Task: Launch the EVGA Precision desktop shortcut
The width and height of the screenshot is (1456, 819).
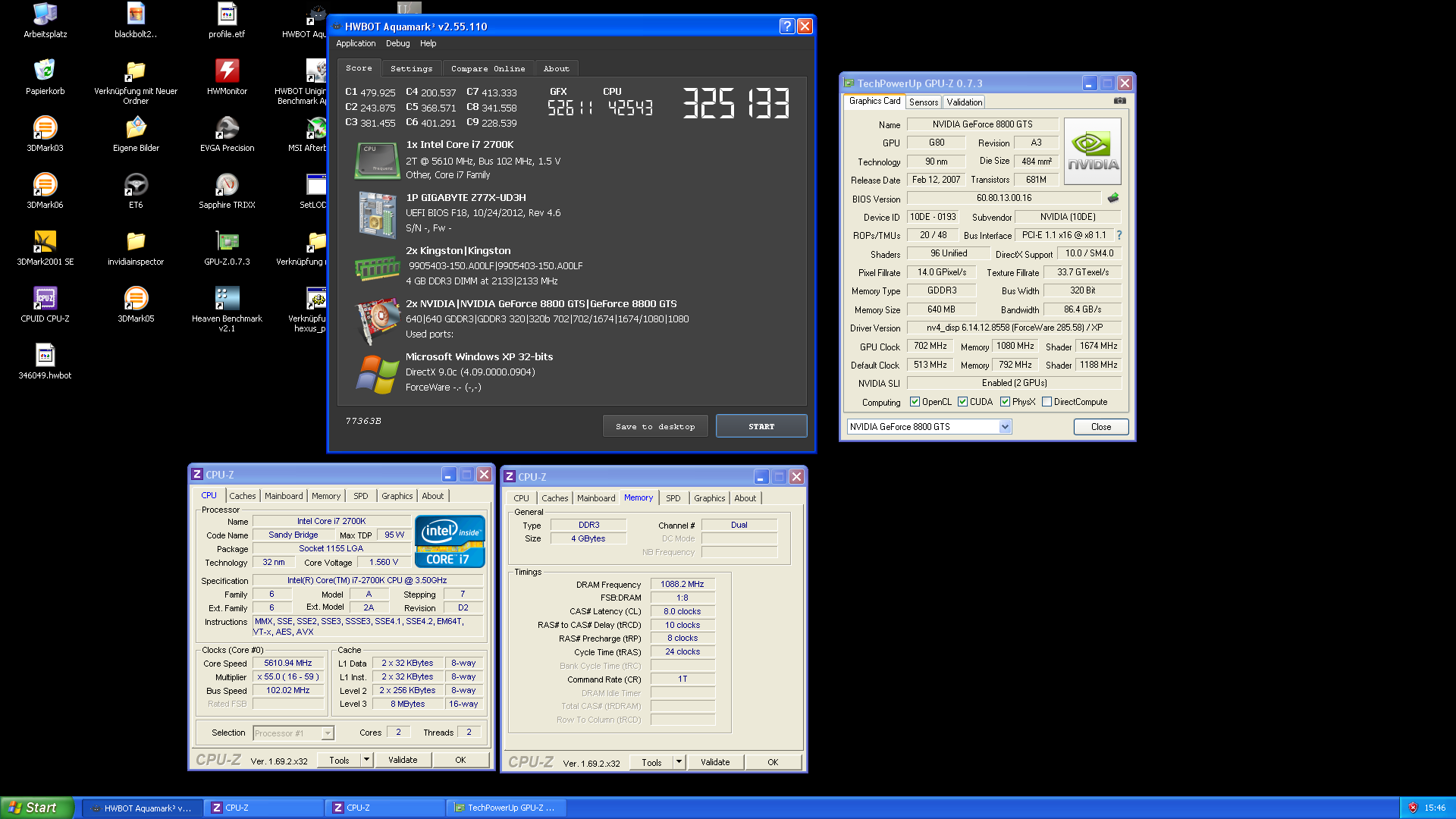Action: click(x=227, y=134)
